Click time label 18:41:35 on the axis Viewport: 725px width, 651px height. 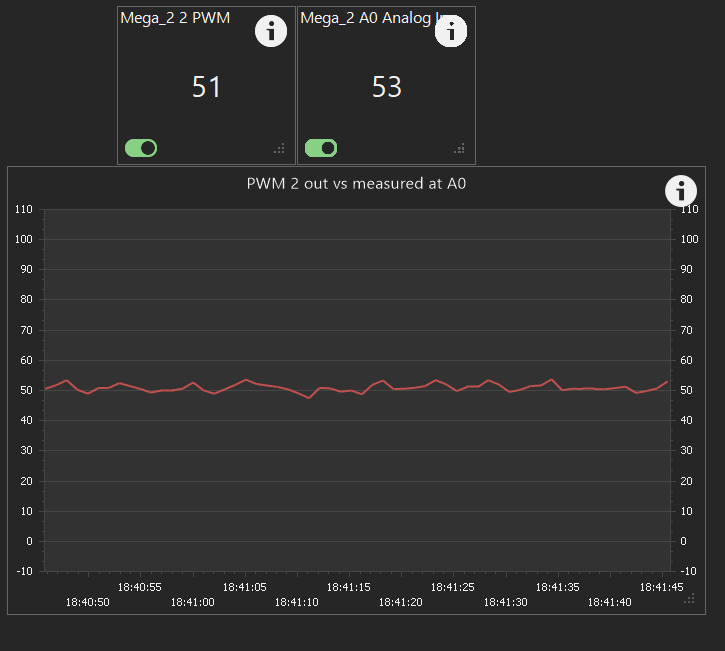[x=557, y=587]
